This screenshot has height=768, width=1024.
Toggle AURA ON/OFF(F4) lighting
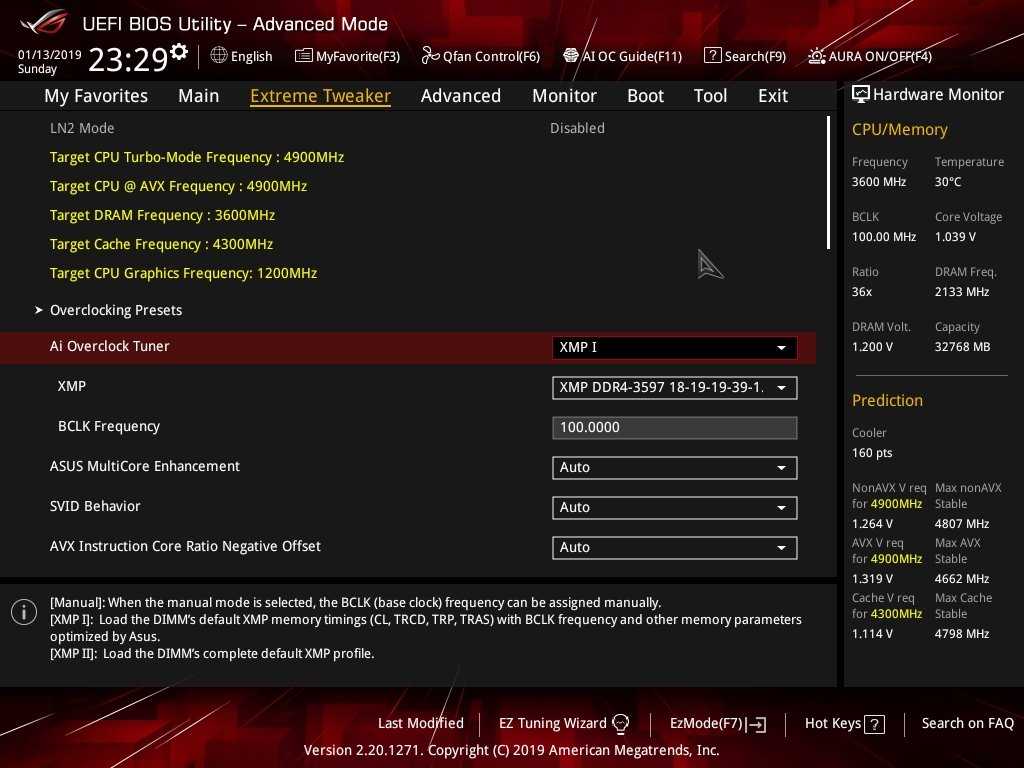click(817, 56)
